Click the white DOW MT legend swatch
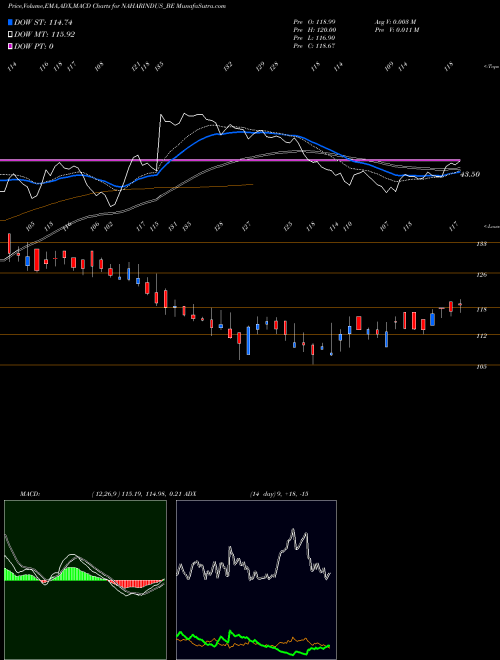Image resolution: width=500 pixels, height=660 pixels. click(10, 35)
